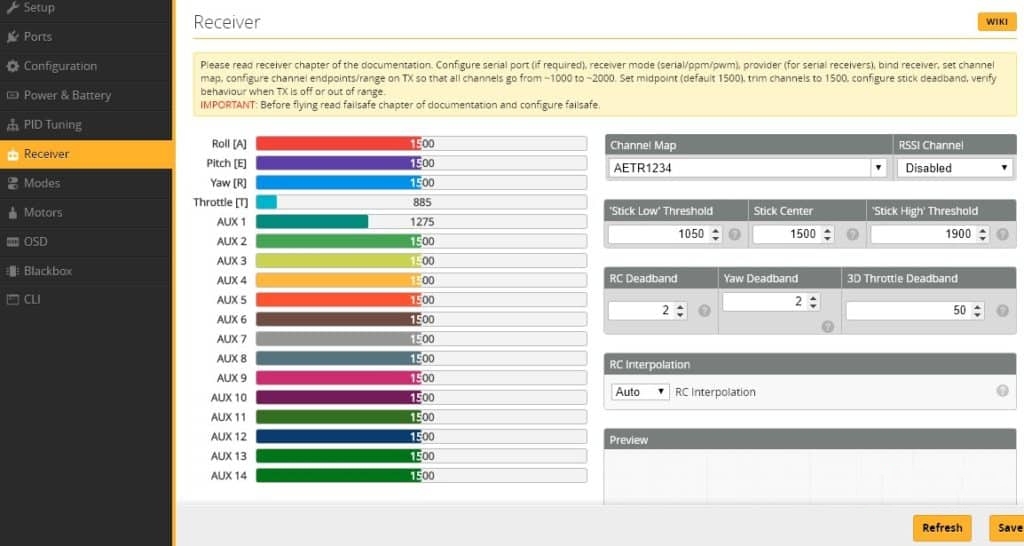The height and width of the screenshot is (546, 1024).
Task: Click the Power & Battery icon
Action: click(12, 95)
